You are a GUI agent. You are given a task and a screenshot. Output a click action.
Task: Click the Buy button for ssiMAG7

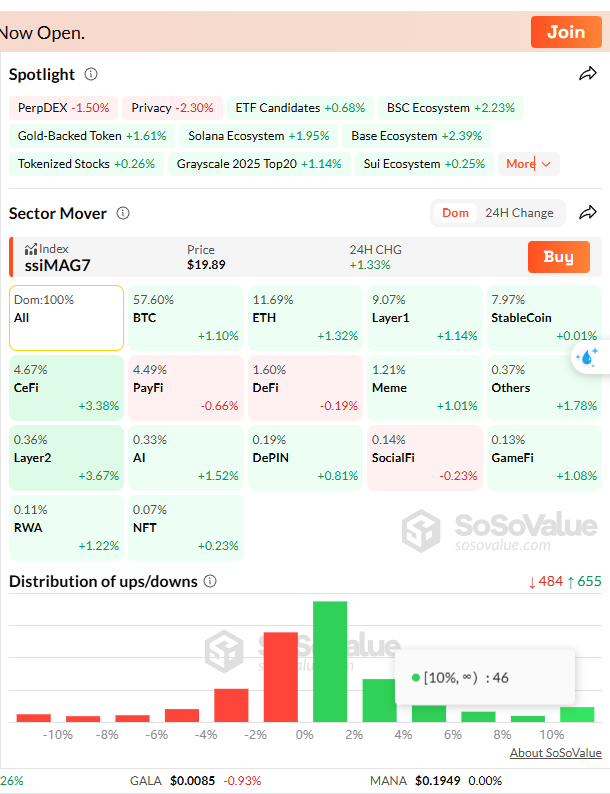(x=557, y=257)
